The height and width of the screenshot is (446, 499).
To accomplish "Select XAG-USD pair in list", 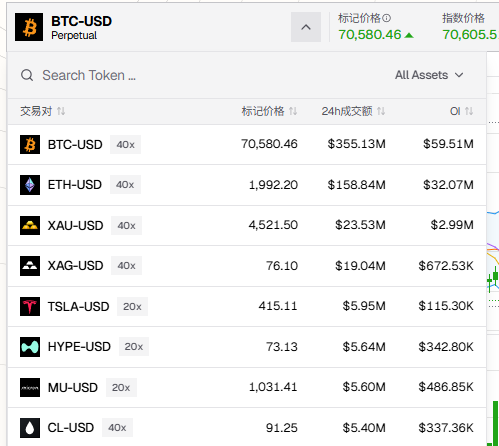I will point(247,266).
